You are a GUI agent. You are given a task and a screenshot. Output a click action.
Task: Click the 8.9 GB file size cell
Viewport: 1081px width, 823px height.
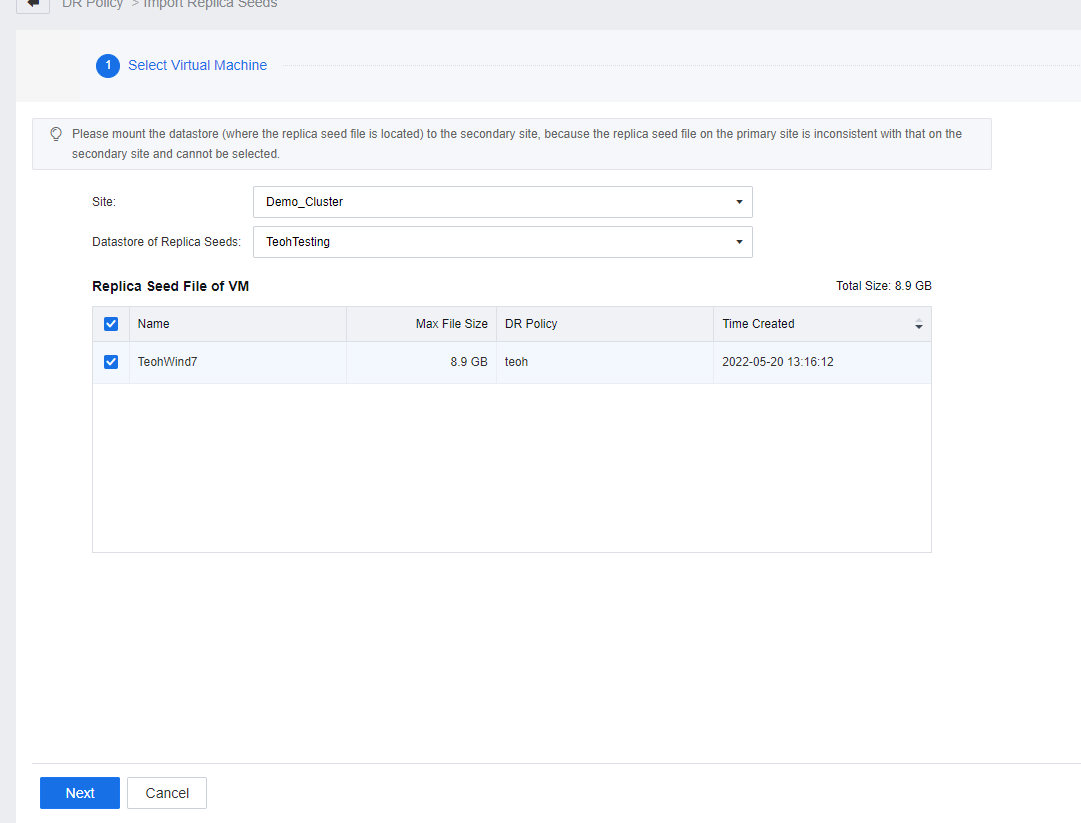(468, 362)
